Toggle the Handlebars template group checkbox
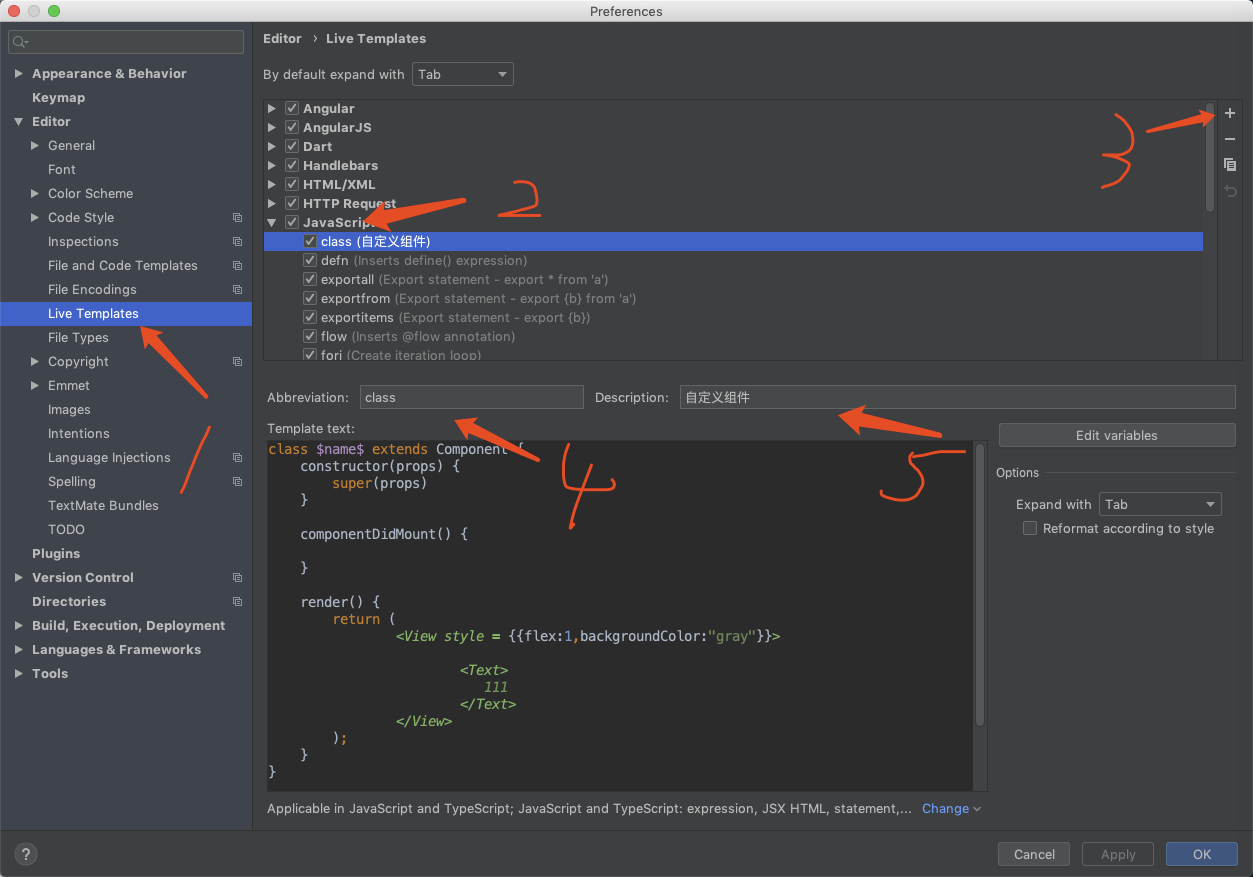This screenshot has height=877, width=1253. tap(292, 165)
